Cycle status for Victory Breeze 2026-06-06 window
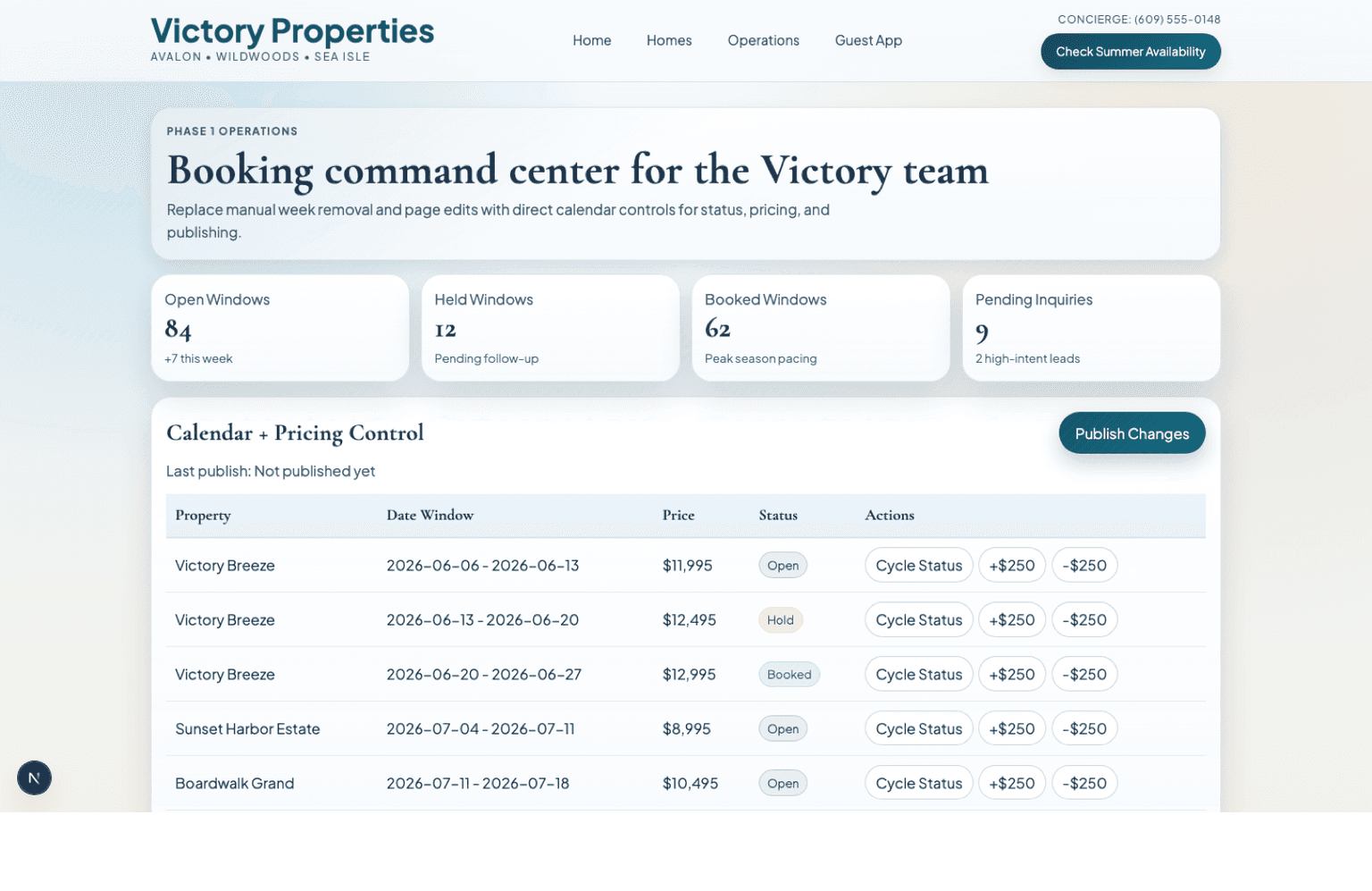The width and height of the screenshot is (1372, 891). click(x=918, y=566)
